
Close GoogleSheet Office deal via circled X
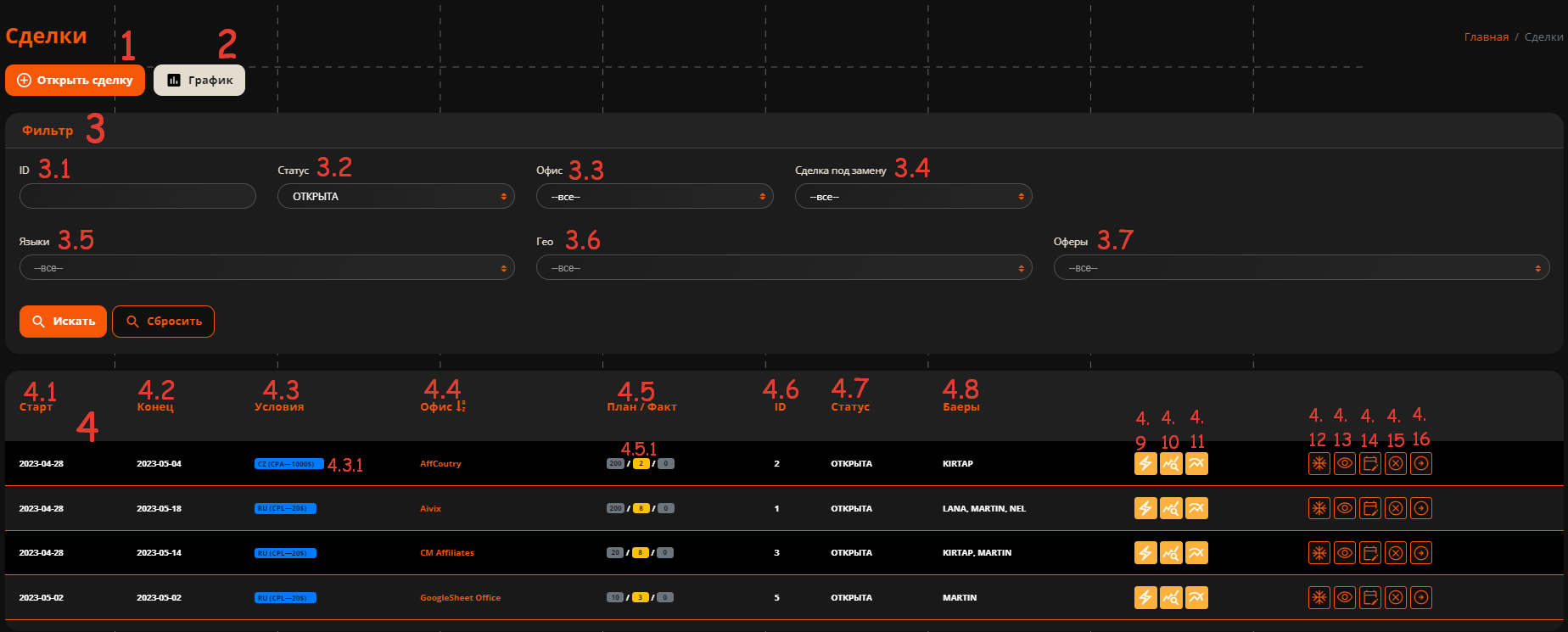(x=1396, y=597)
